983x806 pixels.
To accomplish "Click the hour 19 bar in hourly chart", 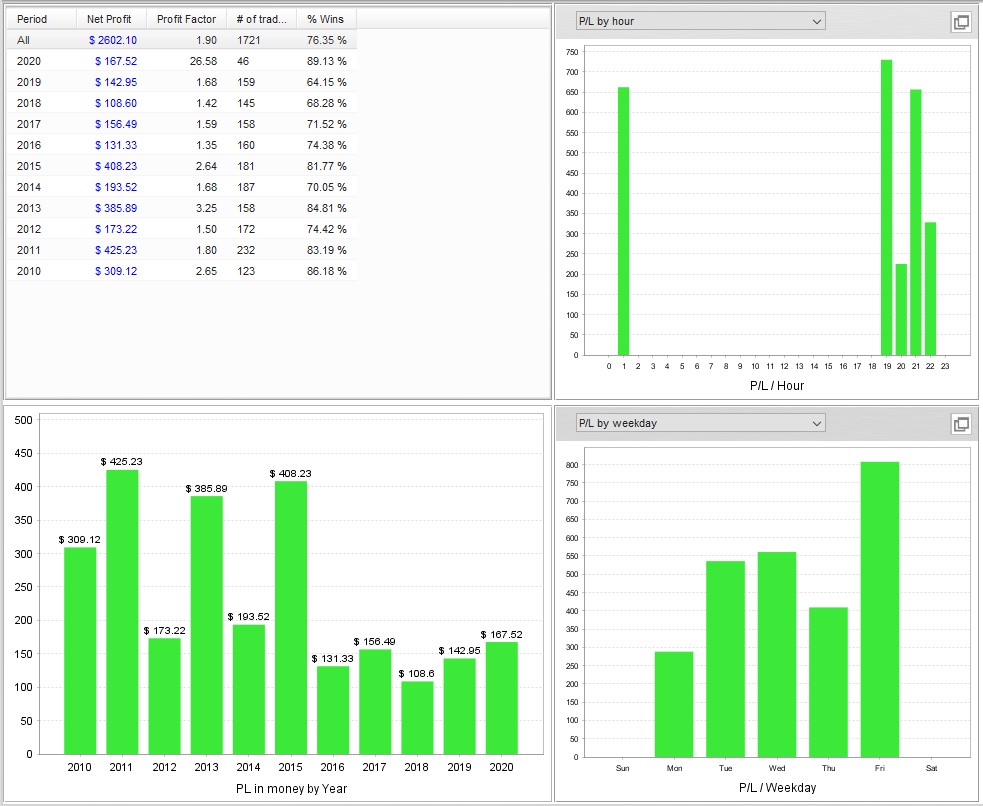I will [886, 207].
